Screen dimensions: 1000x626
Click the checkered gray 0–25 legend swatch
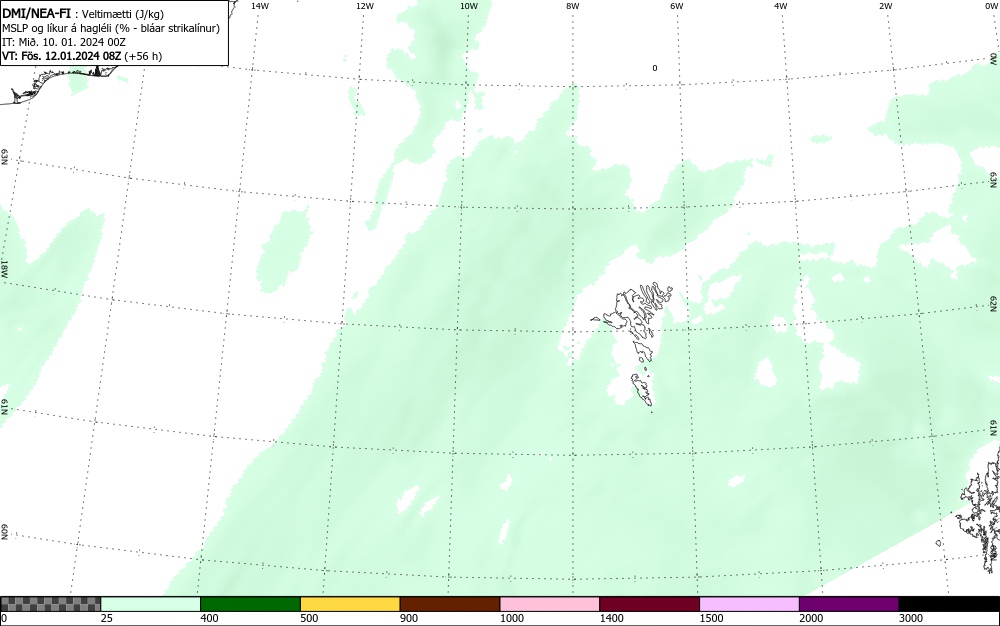click(x=50, y=604)
